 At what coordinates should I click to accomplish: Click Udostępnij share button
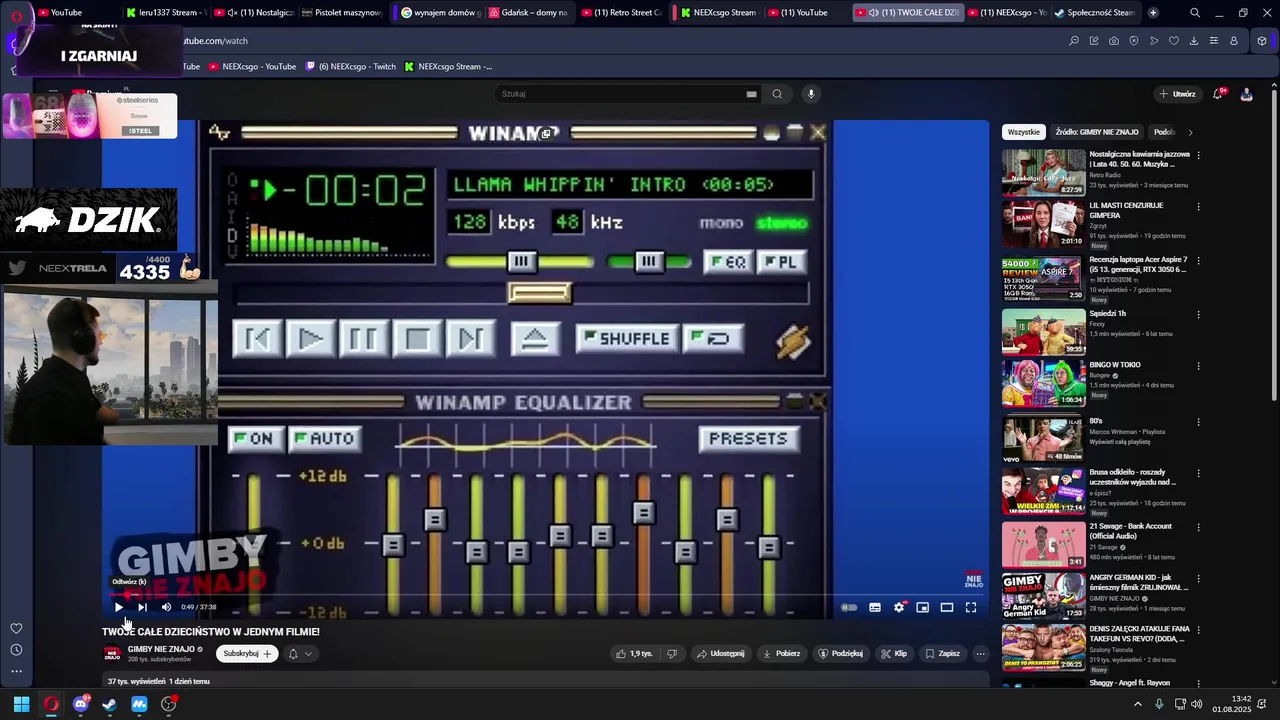pyautogui.click(x=720, y=653)
